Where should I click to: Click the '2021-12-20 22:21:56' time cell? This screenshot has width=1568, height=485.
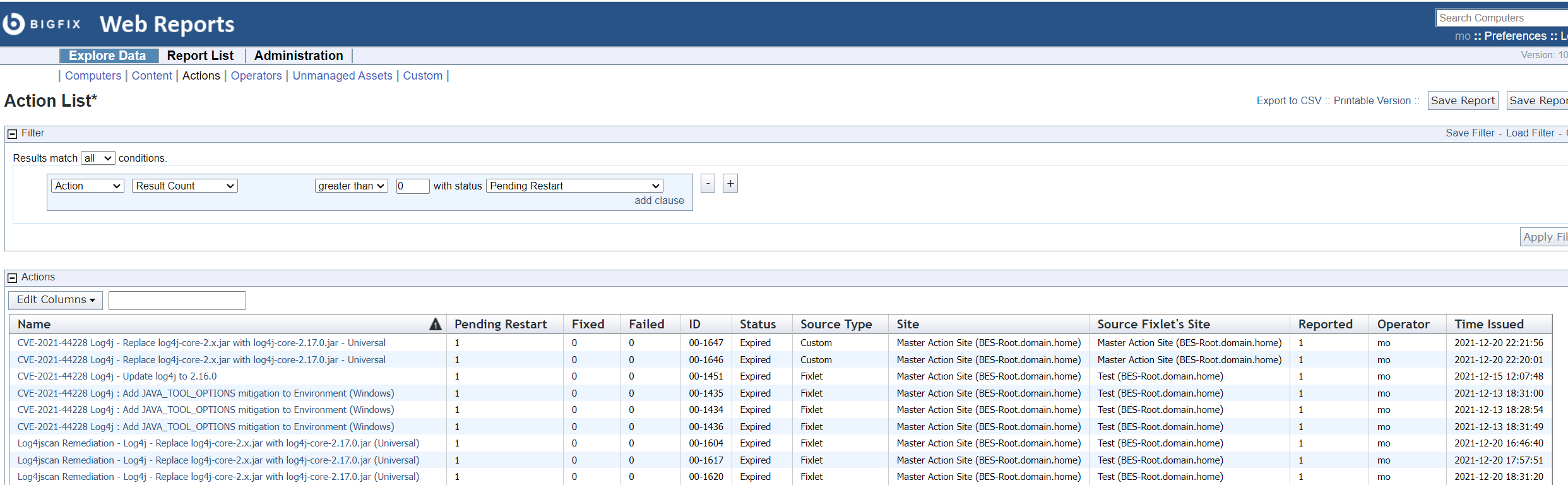coord(1499,343)
